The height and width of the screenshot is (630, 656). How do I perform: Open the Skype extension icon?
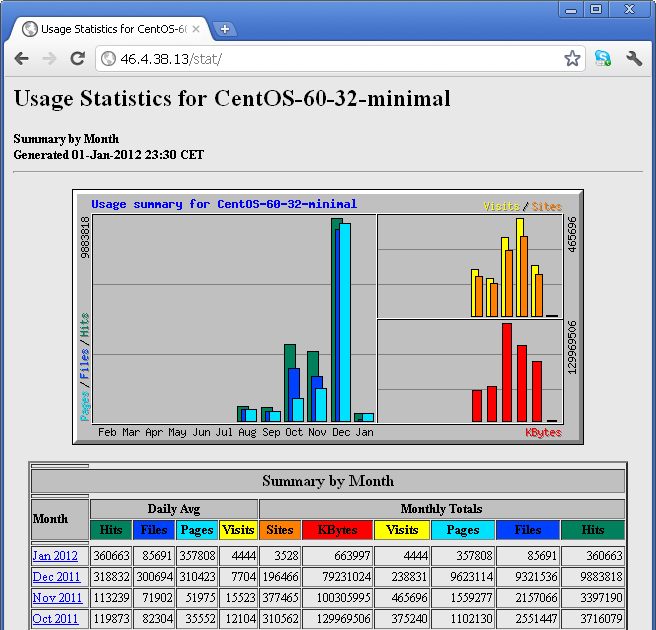pos(602,58)
